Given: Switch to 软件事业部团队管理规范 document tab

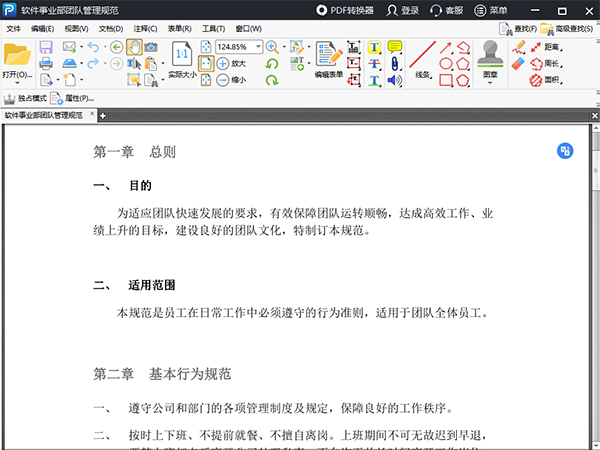Looking at the screenshot, I should (48, 116).
